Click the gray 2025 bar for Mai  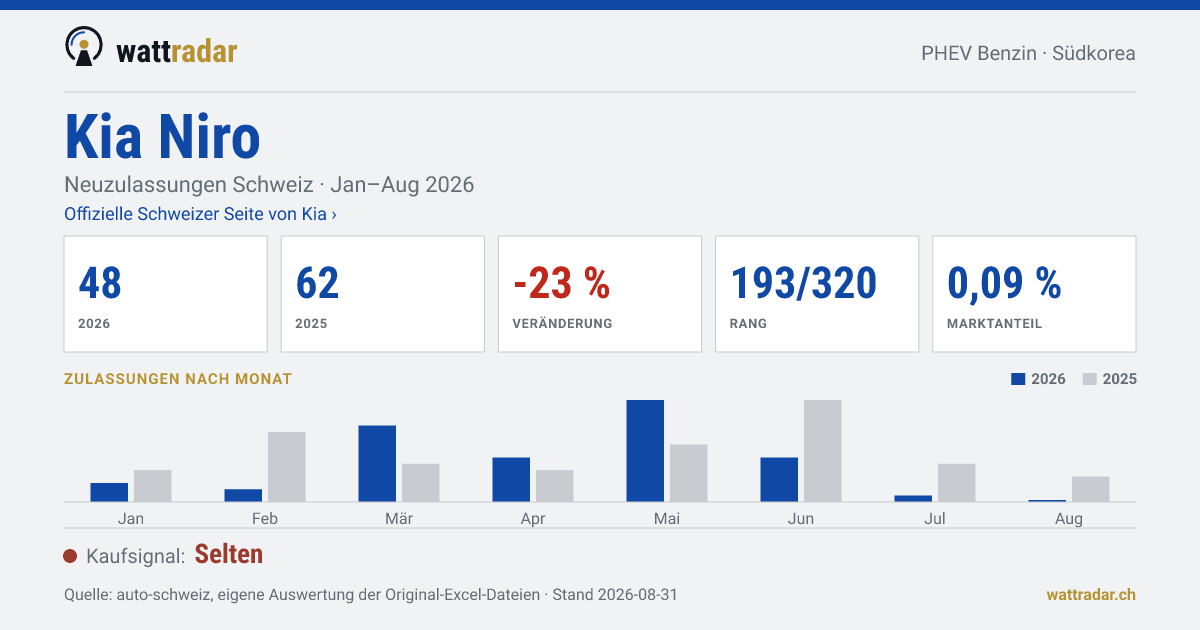[689, 473]
